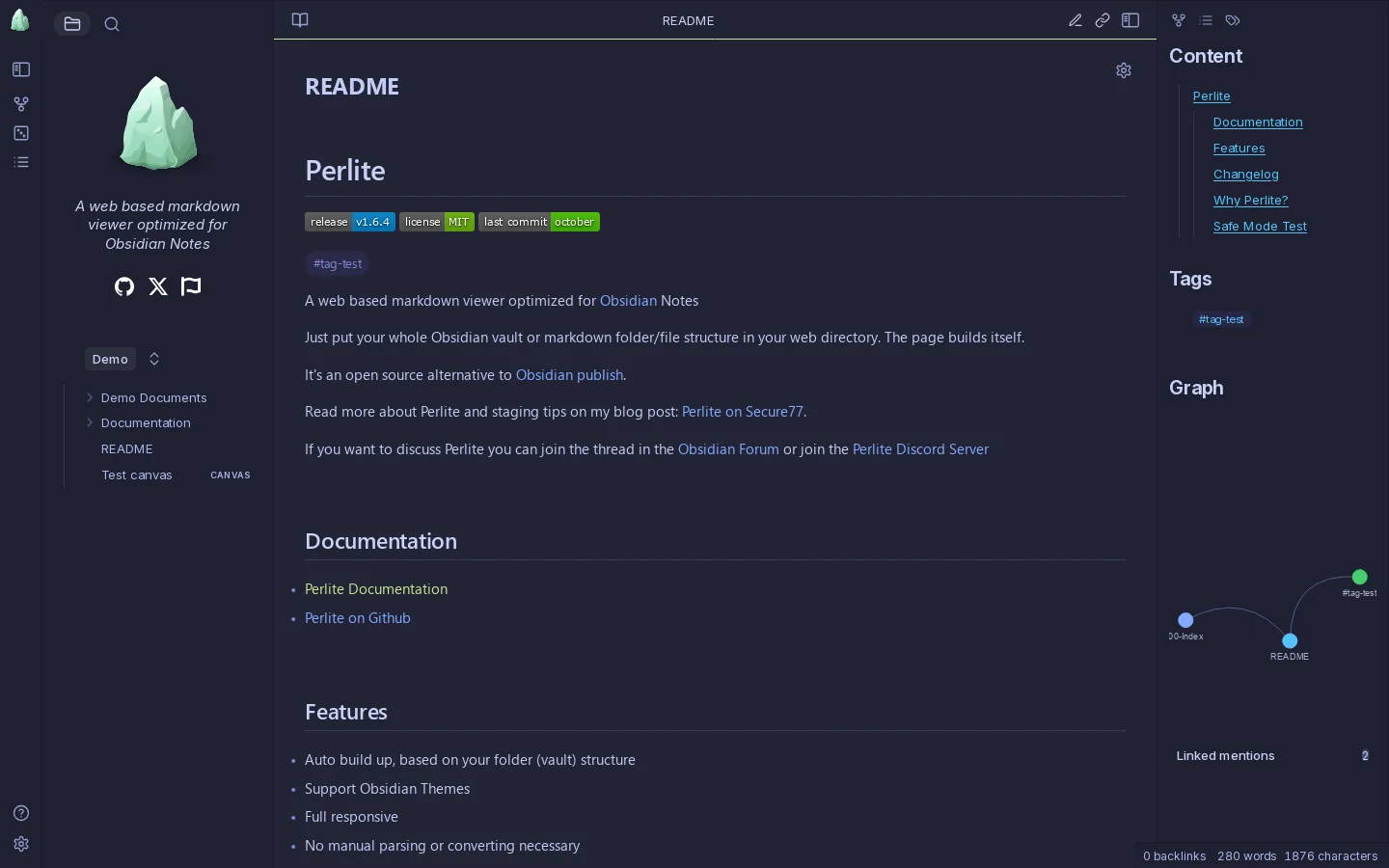Image resolution: width=1389 pixels, height=868 pixels.
Task: Visit the GitHub profile icon
Action: [x=124, y=286]
